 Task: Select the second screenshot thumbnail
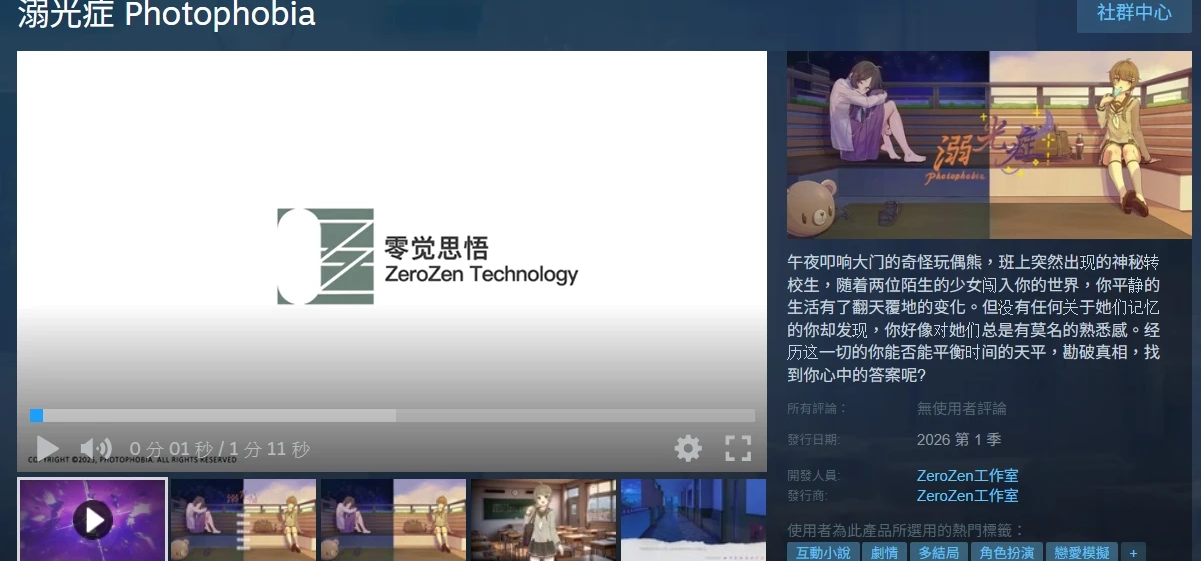pos(243,520)
